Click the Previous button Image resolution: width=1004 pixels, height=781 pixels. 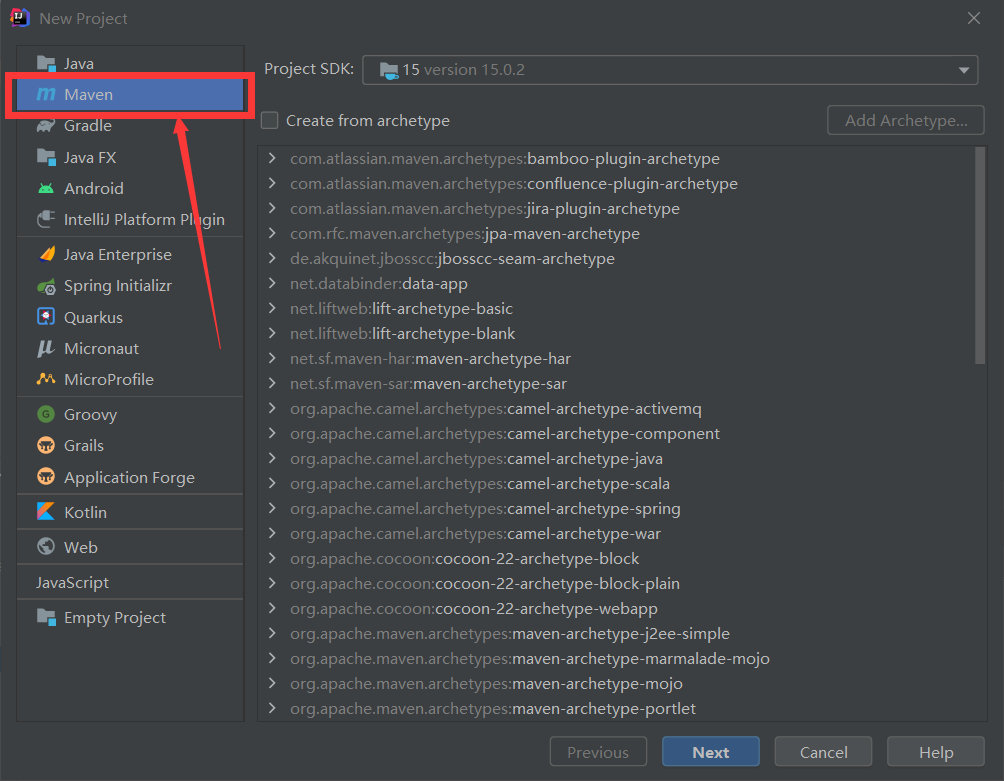click(x=598, y=752)
